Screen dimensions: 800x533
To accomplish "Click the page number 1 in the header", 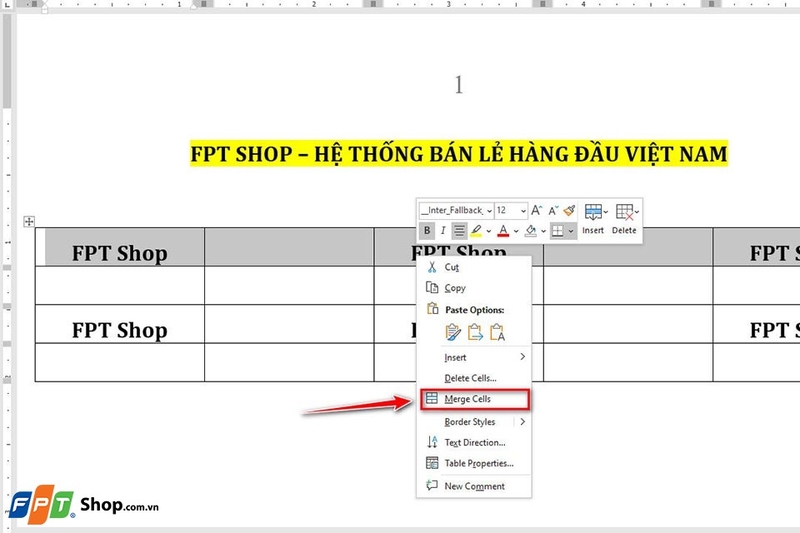I will point(459,84).
